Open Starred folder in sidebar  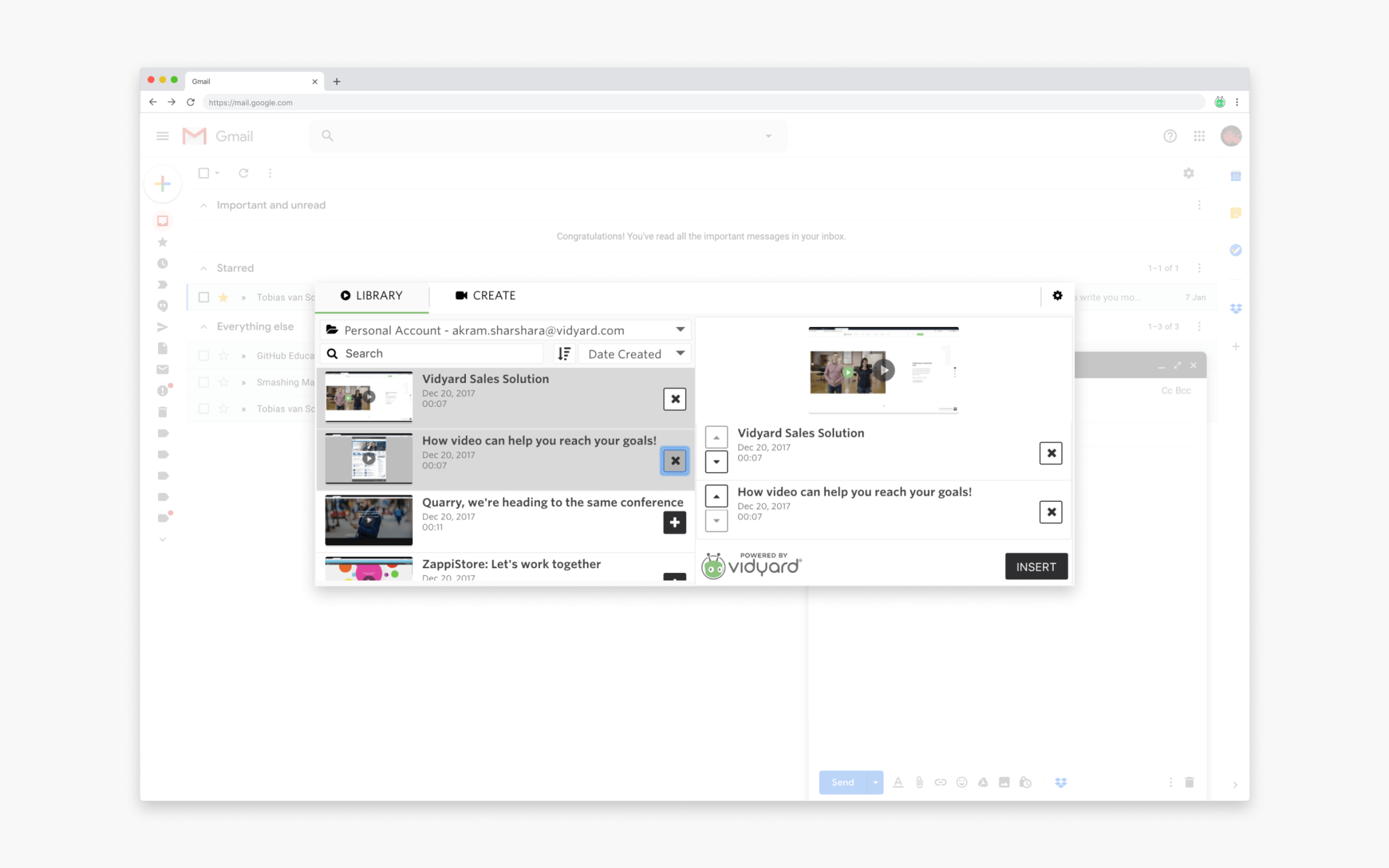coord(163,242)
